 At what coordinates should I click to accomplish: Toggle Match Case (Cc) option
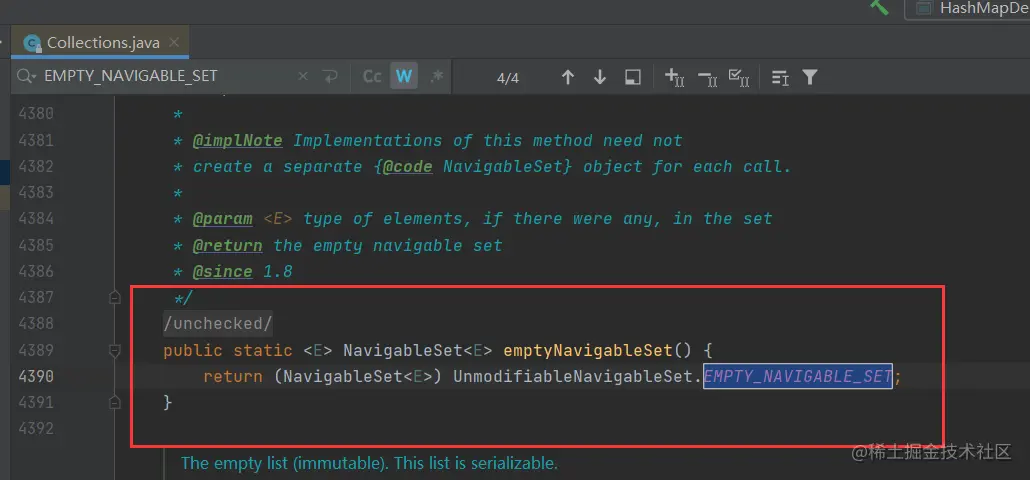coord(372,77)
